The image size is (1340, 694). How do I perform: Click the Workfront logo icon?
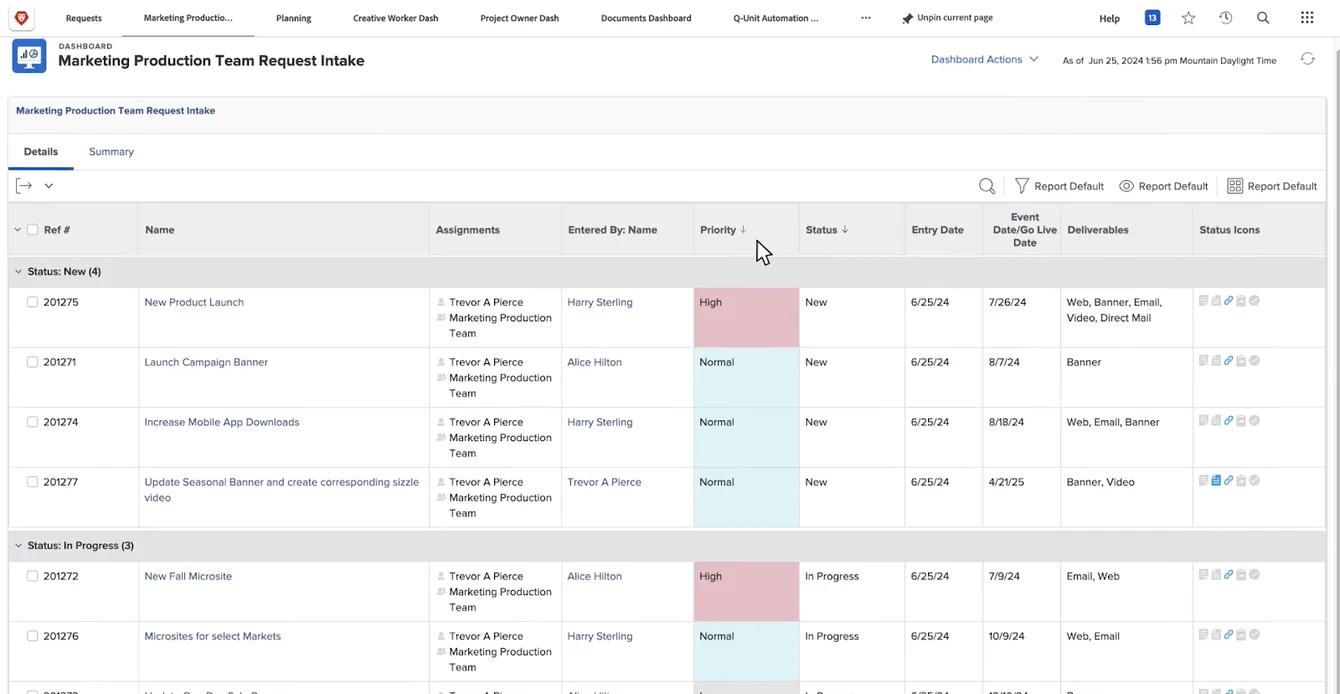click(21, 18)
